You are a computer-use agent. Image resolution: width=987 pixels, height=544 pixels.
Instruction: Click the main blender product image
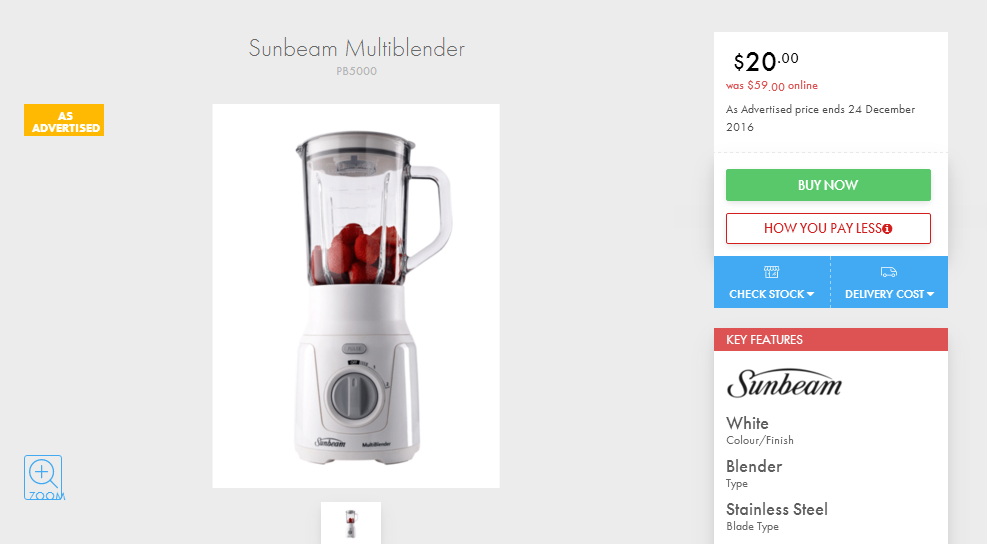pyautogui.click(x=356, y=296)
